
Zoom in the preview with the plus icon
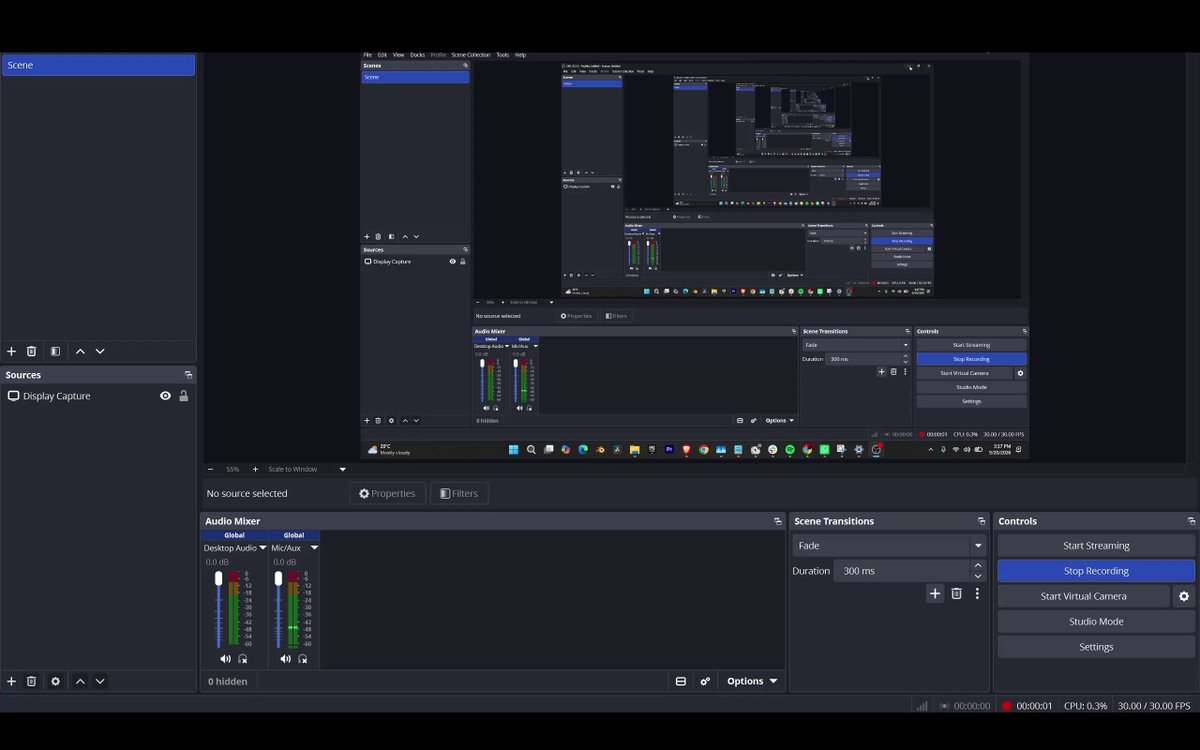255,469
